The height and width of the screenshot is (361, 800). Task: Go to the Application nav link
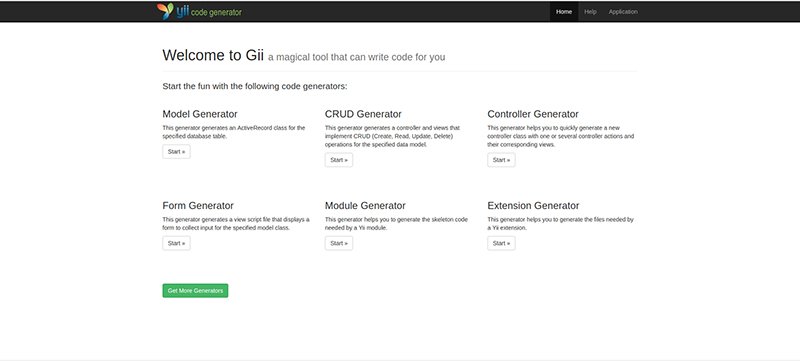[x=623, y=12]
